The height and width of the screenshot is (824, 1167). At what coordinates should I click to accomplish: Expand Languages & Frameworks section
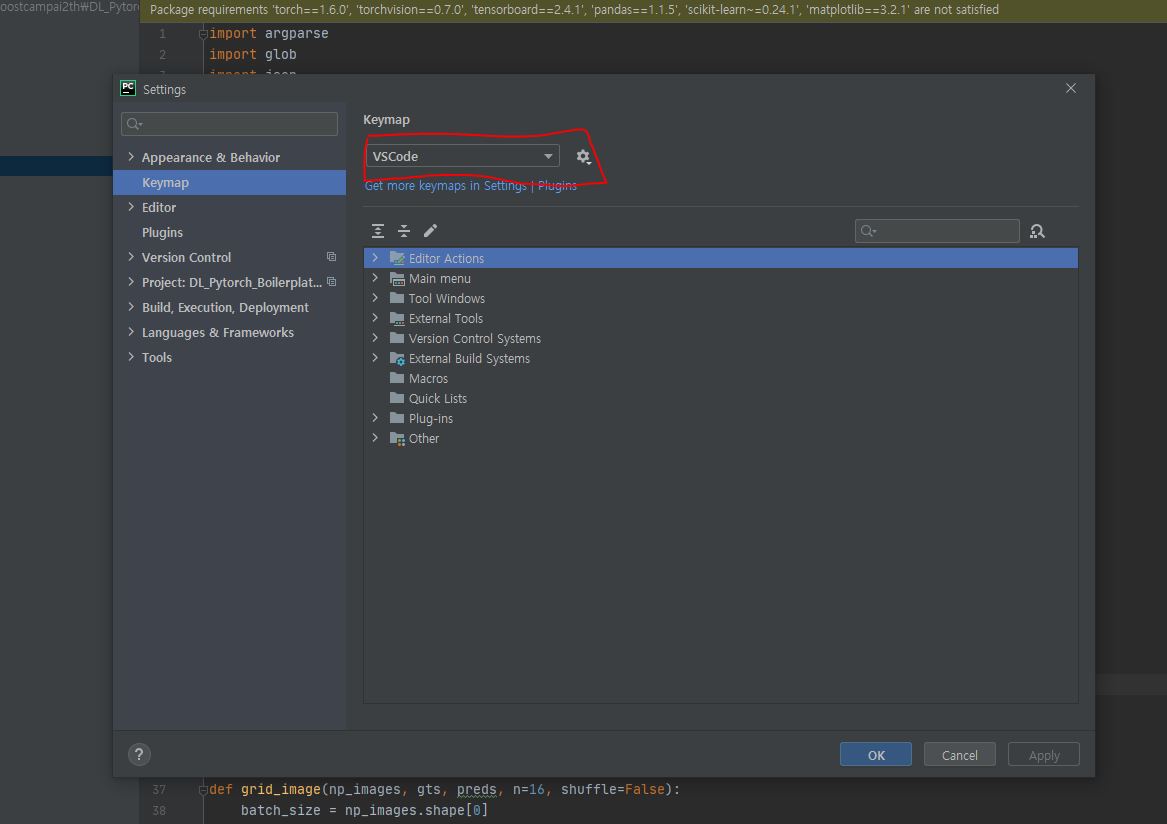pos(131,332)
